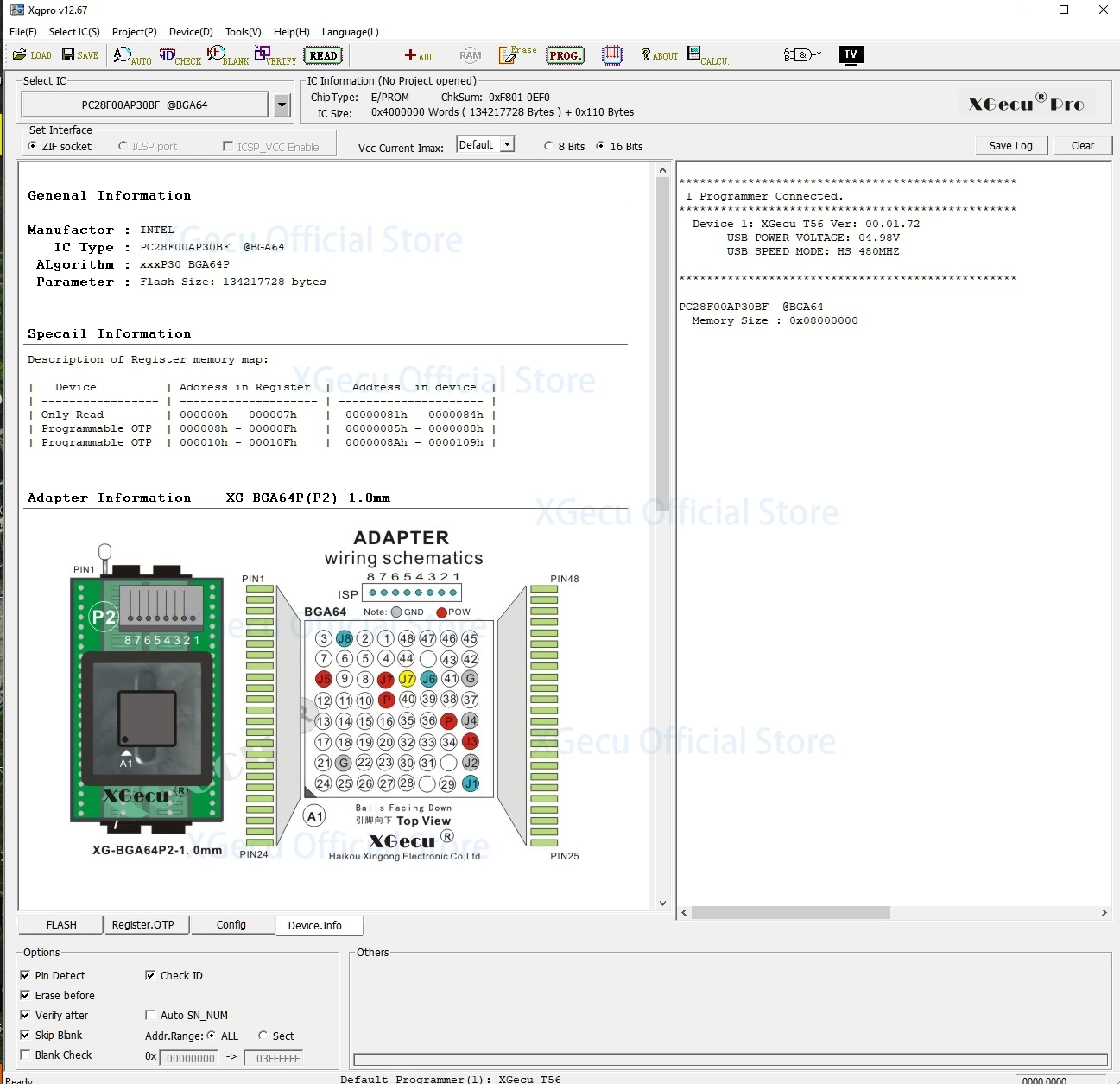
Task: Click the TV toolbar icon
Action: 851,54
